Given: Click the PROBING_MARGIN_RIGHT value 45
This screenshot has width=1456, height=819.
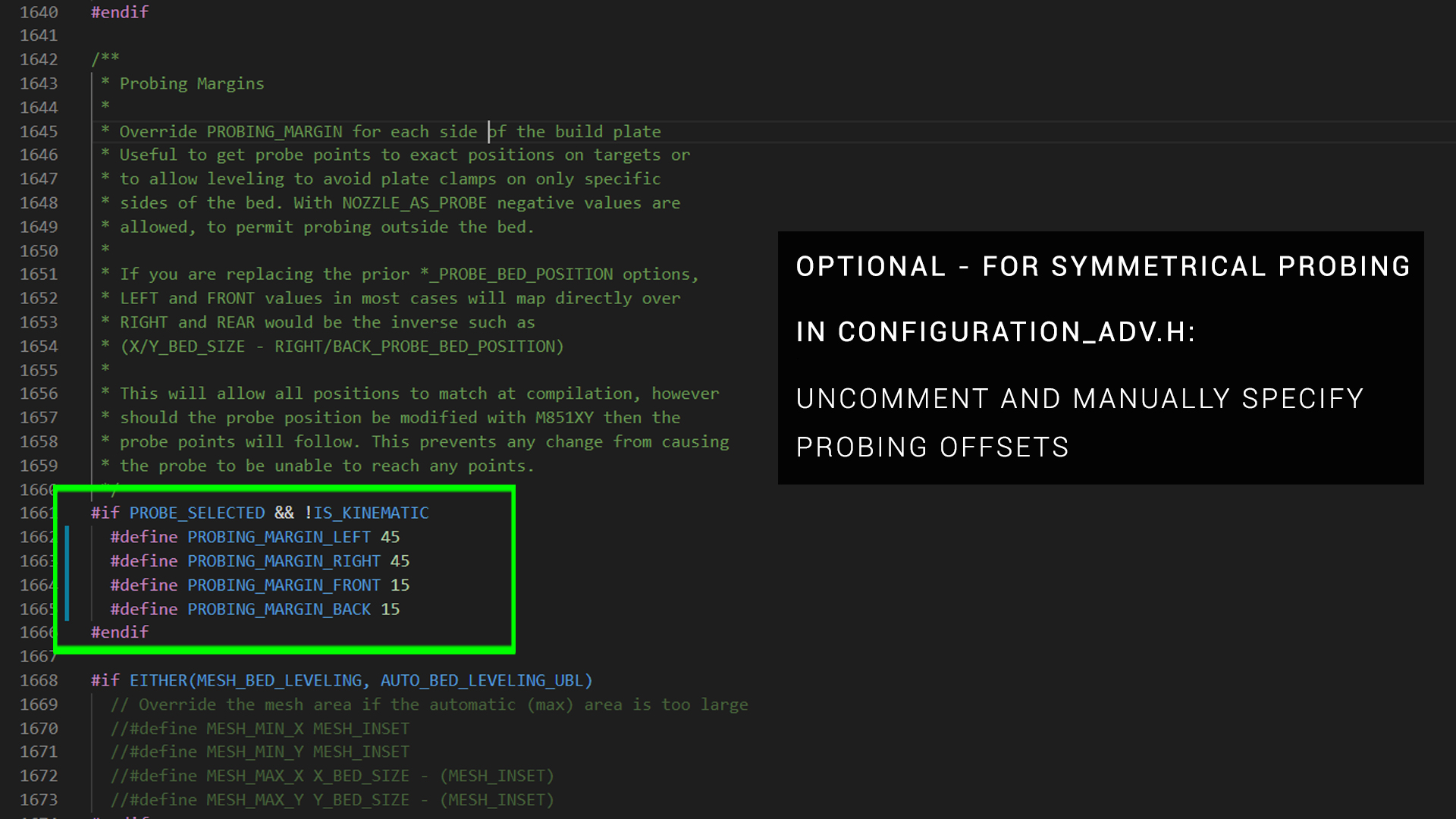Looking at the screenshot, I should point(400,561).
